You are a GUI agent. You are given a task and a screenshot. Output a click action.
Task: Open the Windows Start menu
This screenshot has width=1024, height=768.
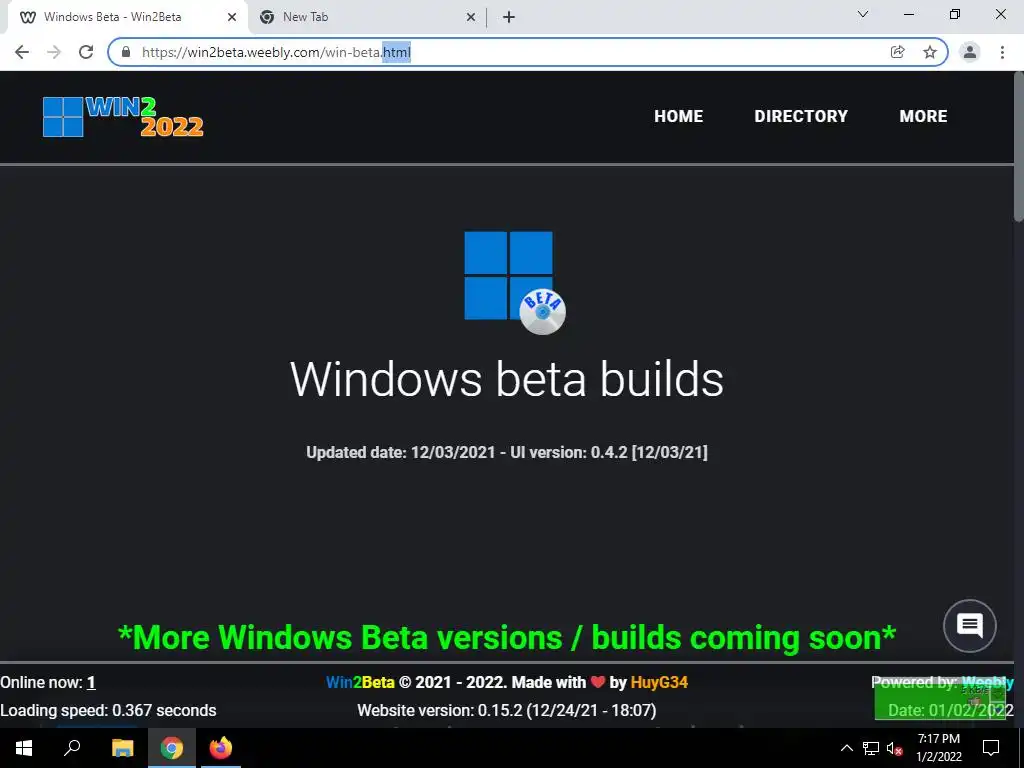coord(24,748)
